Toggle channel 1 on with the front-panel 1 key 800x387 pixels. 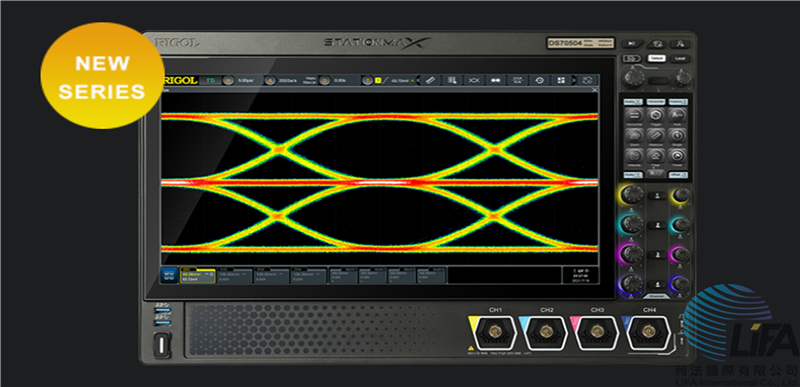[x=657, y=195]
